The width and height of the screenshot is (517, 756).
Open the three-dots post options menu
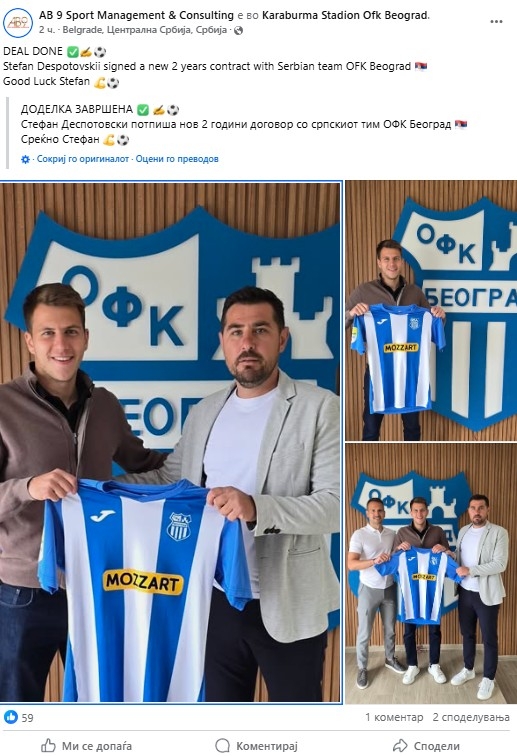tap(496, 22)
